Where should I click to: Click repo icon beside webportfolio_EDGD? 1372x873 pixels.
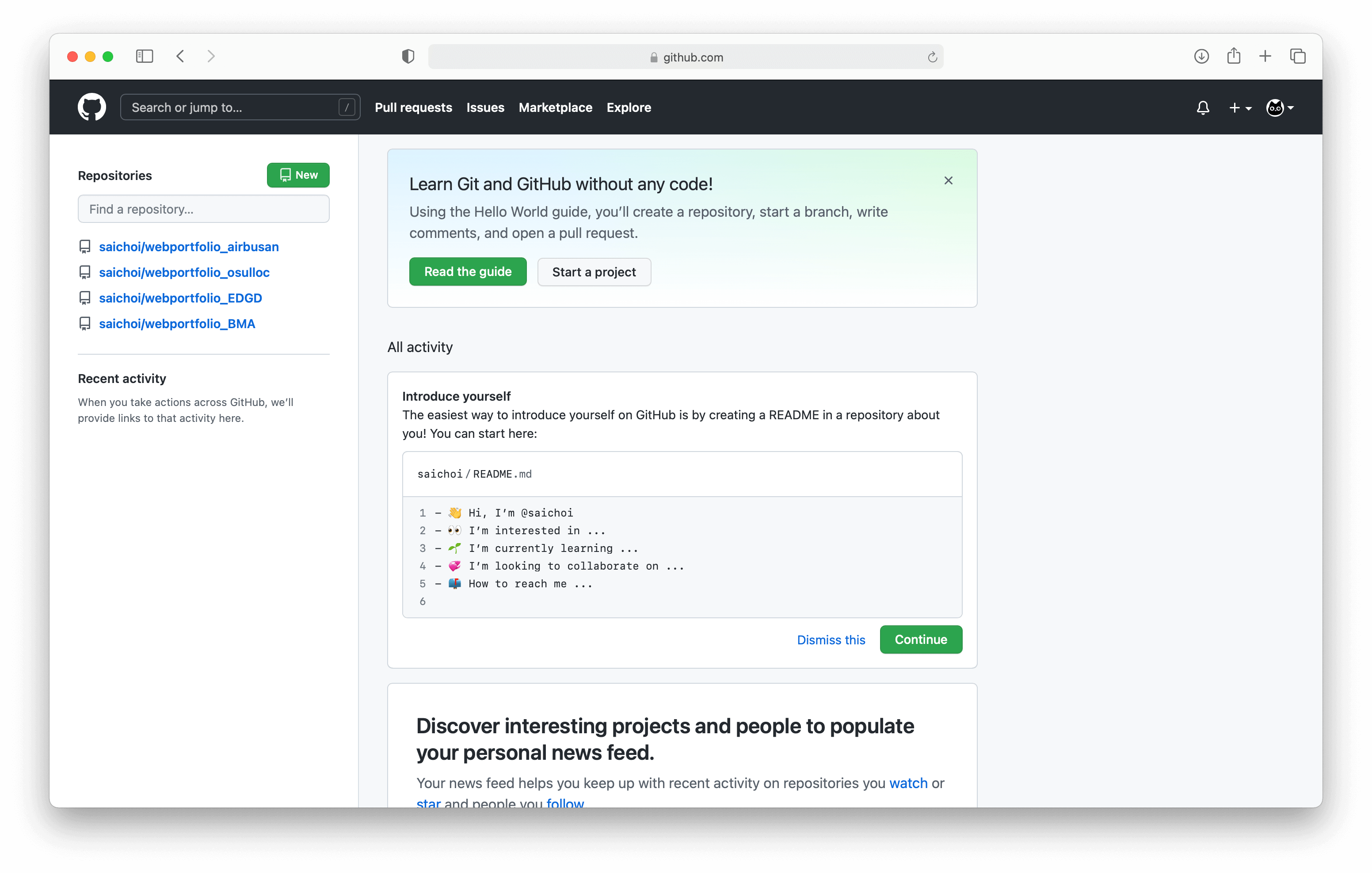click(x=85, y=298)
